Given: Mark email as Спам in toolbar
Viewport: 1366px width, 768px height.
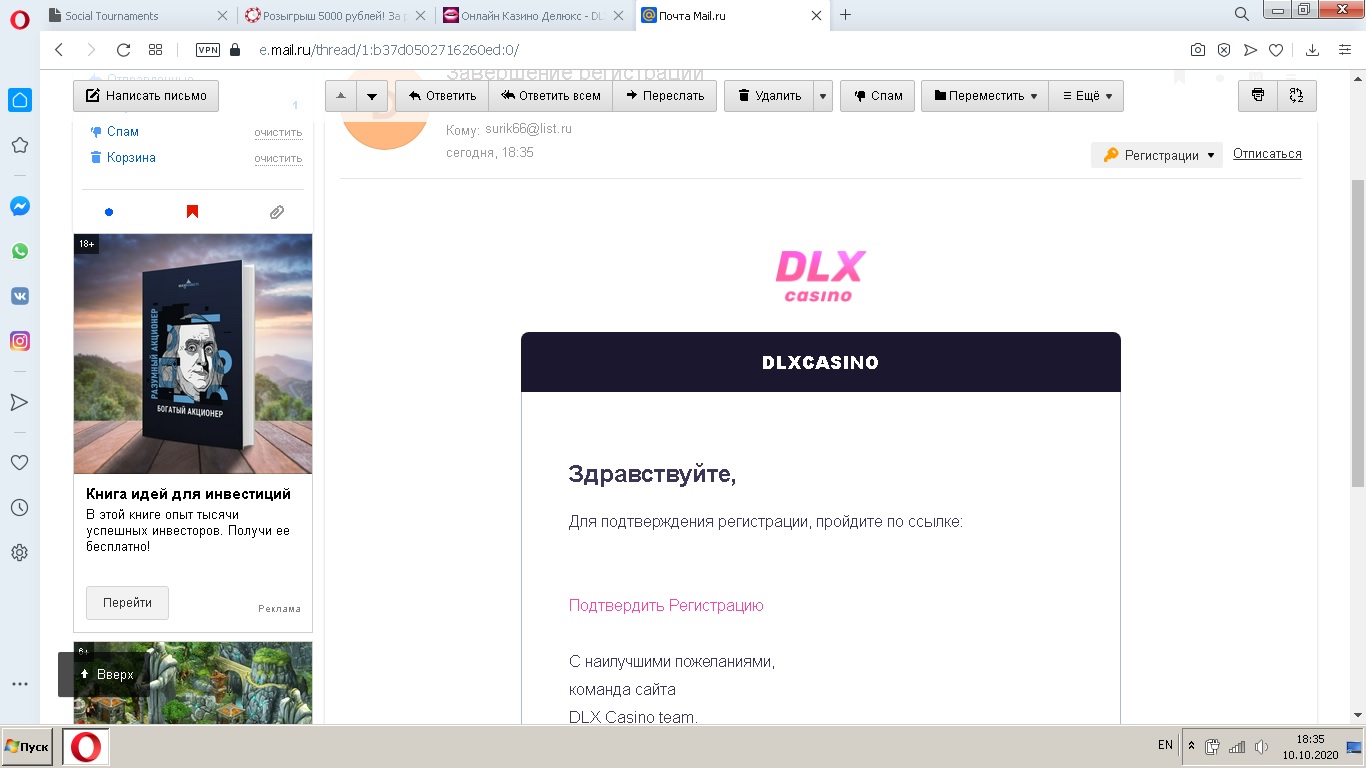Looking at the screenshot, I should 878,96.
